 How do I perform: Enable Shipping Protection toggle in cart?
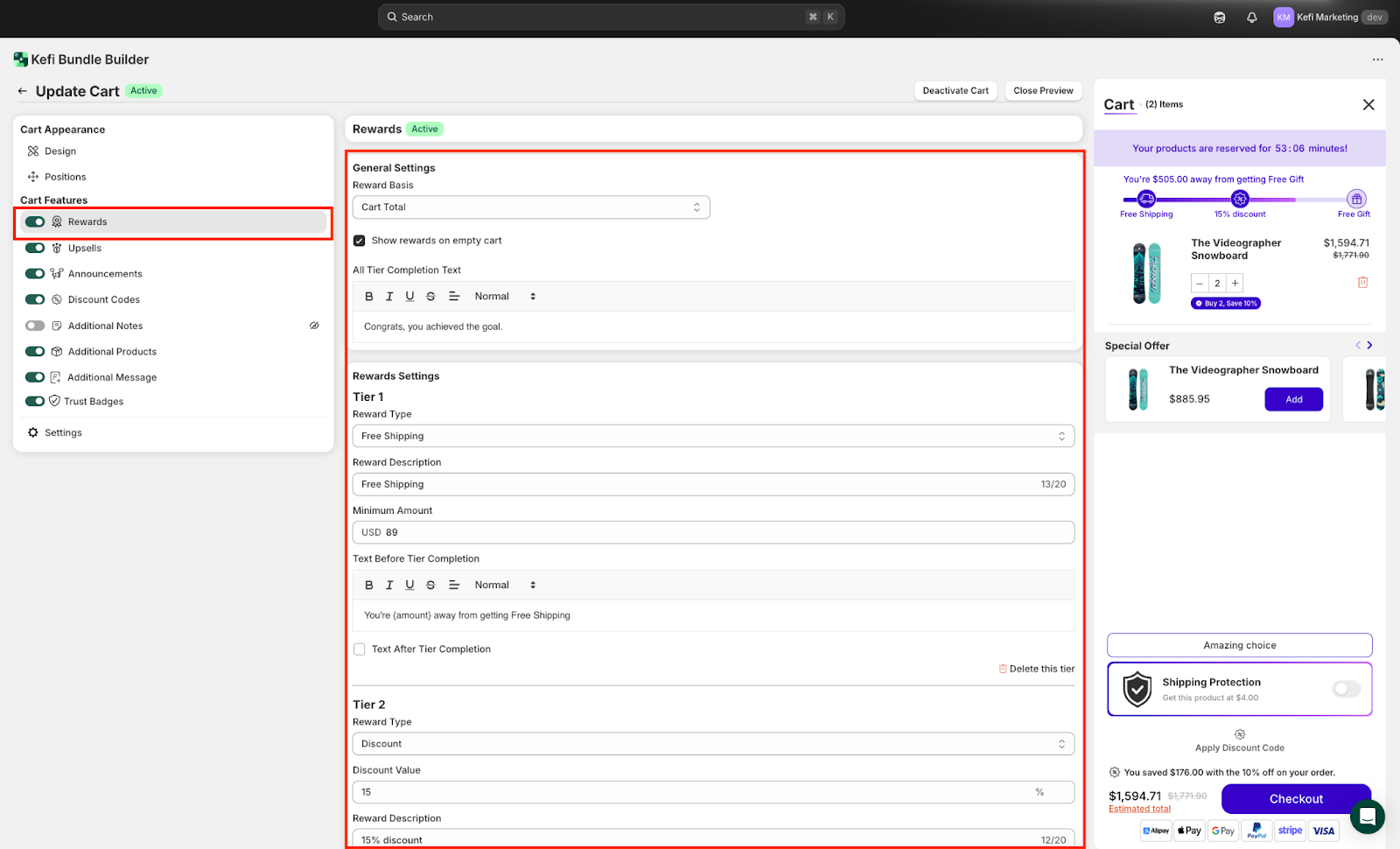pyautogui.click(x=1346, y=689)
